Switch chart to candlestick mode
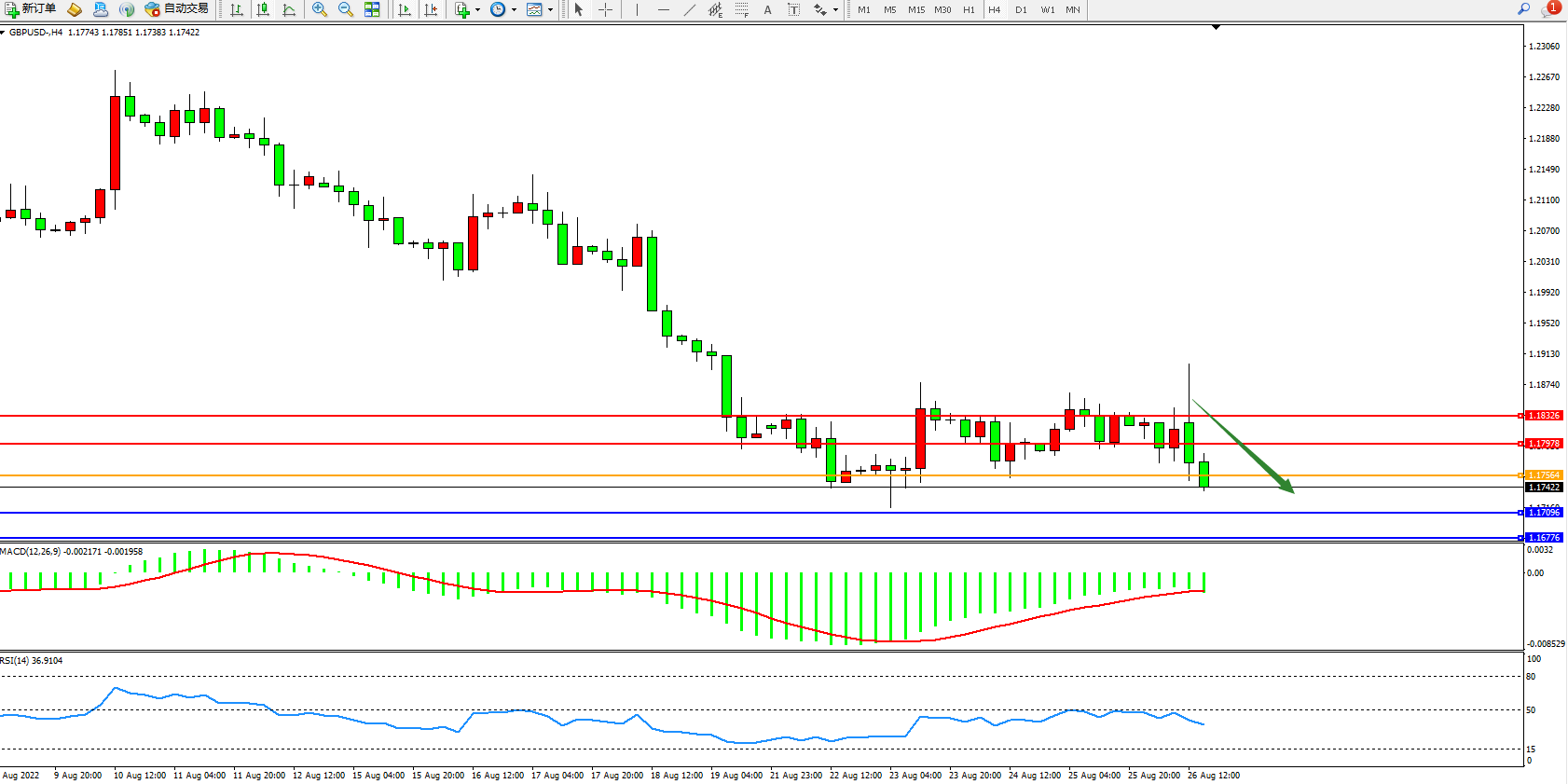 [263, 9]
